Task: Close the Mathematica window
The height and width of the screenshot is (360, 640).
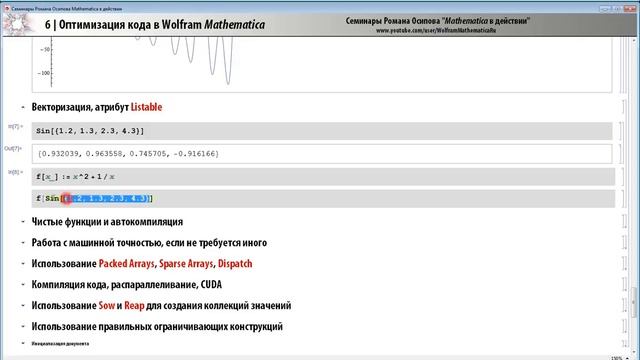Action: coord(629,8)
